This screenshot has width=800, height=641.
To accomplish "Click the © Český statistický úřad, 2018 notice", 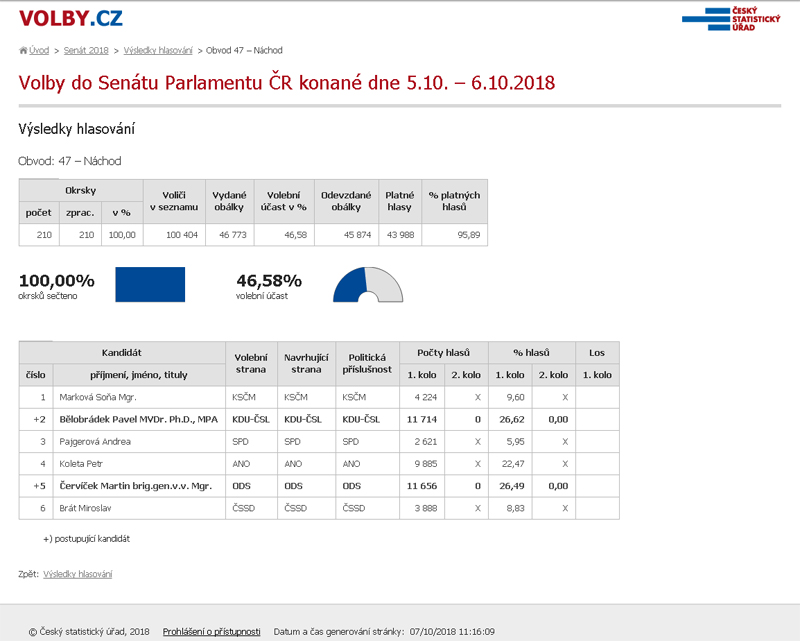I will [x=89, y=632].
